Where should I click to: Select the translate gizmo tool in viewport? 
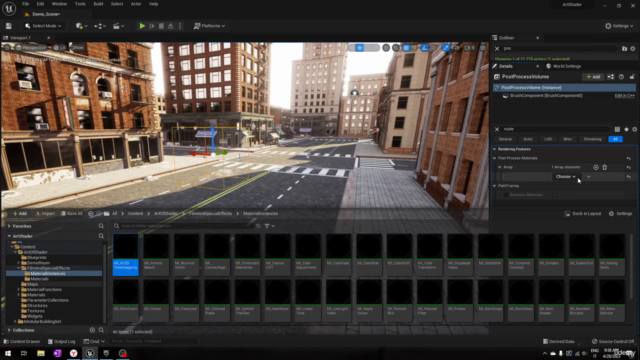pos(360,48)
